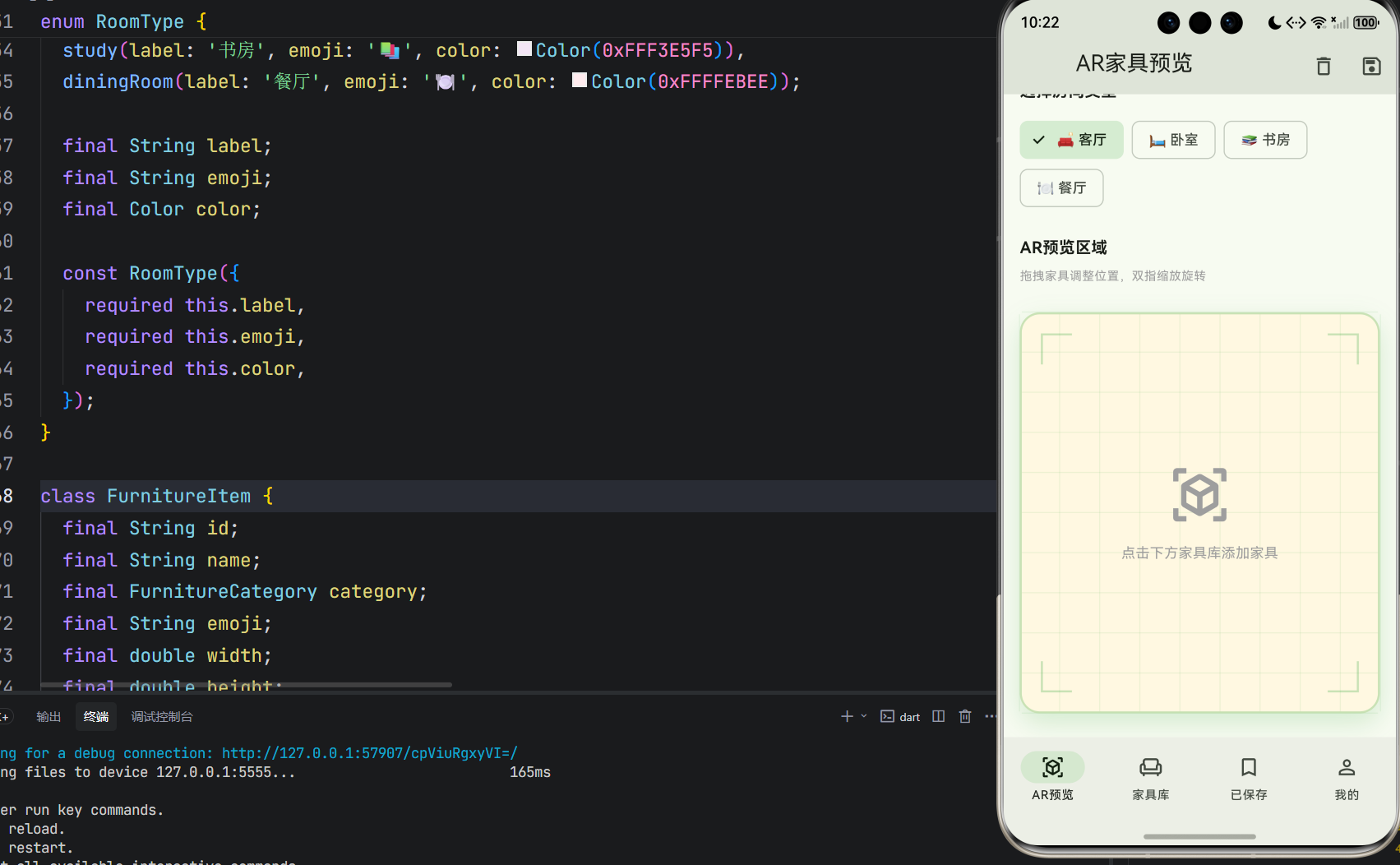1400x865 pixels.
Task: Open the new terminal dropdown chevron
Action: [x=864, y=716]
